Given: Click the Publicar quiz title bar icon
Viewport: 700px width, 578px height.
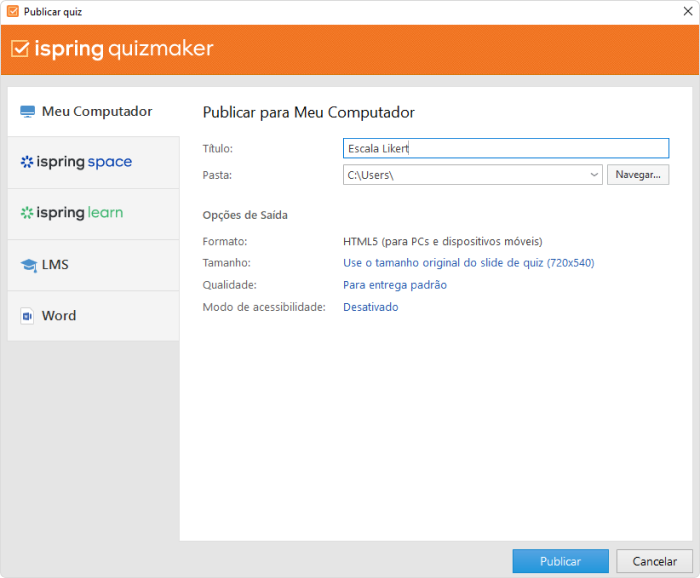Looking at the screenshot, I should point(13,11).
